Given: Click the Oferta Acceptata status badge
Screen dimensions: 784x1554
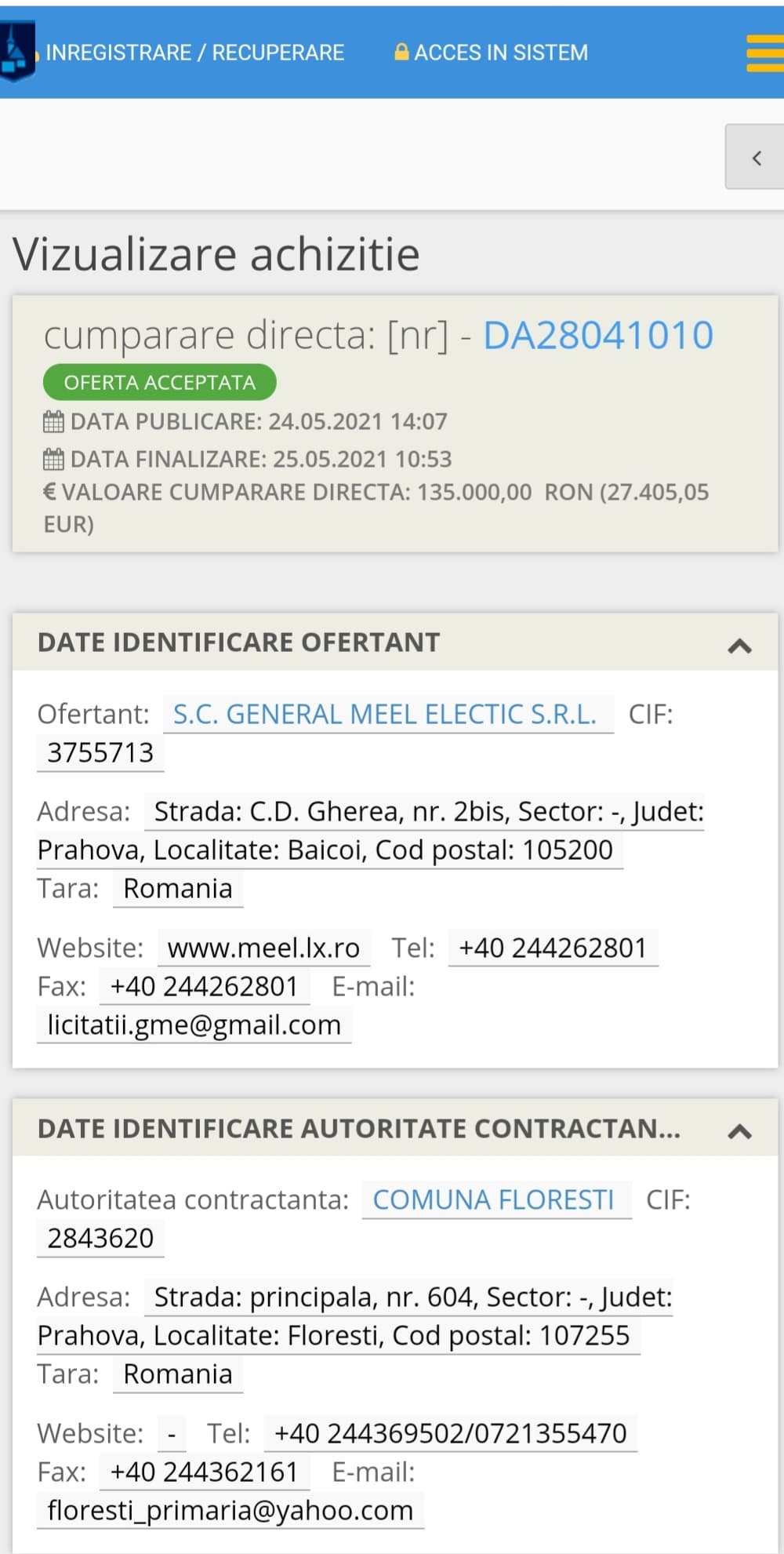Looking at the screenshot, I should pyautogui.click(x=160, y=383).
